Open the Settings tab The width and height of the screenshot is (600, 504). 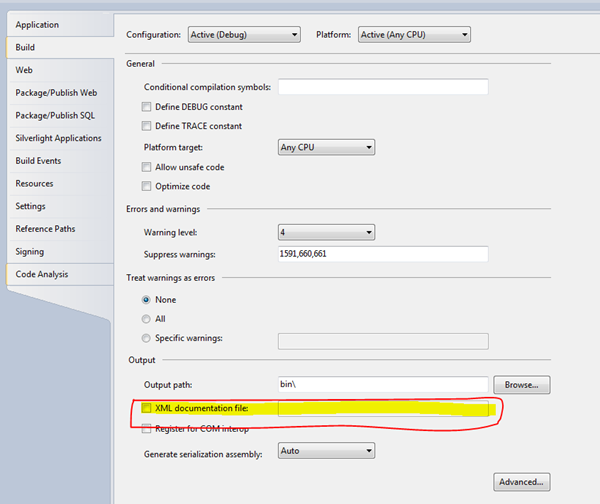coord(60,206)
